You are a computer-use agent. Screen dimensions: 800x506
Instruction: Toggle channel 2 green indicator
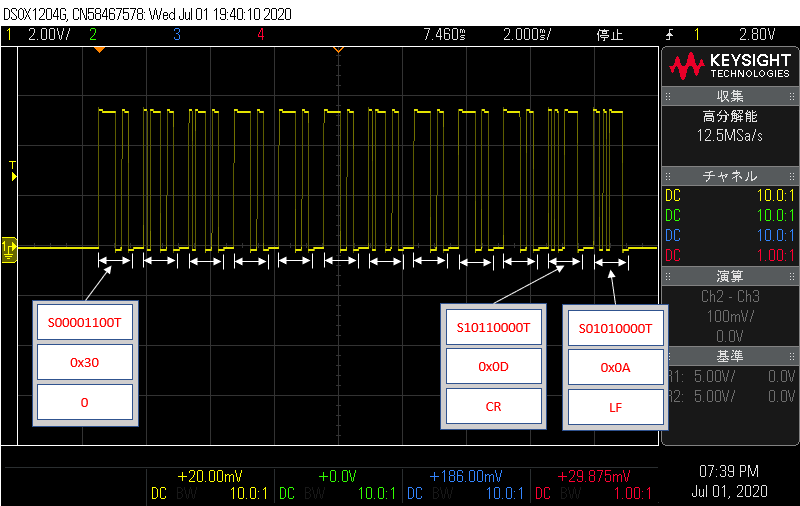[x=94, y=34]
